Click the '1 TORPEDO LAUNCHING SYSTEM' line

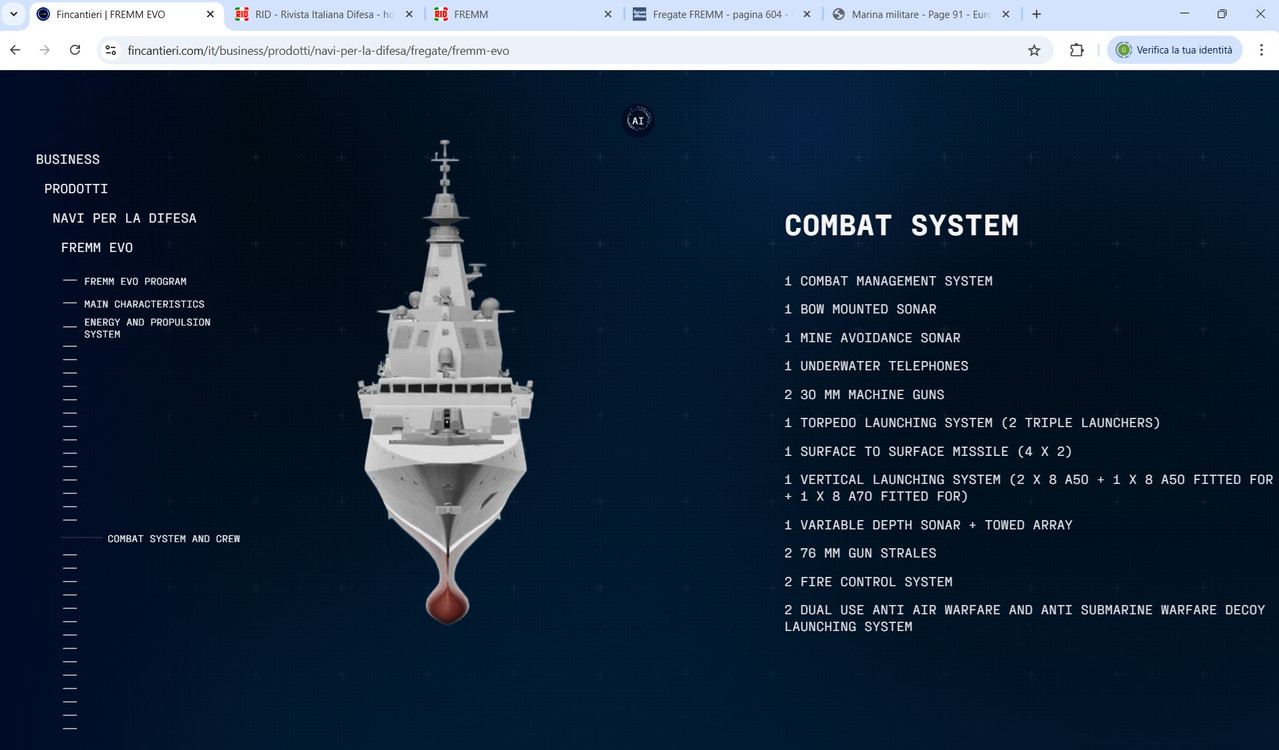(x=973, y=423)
